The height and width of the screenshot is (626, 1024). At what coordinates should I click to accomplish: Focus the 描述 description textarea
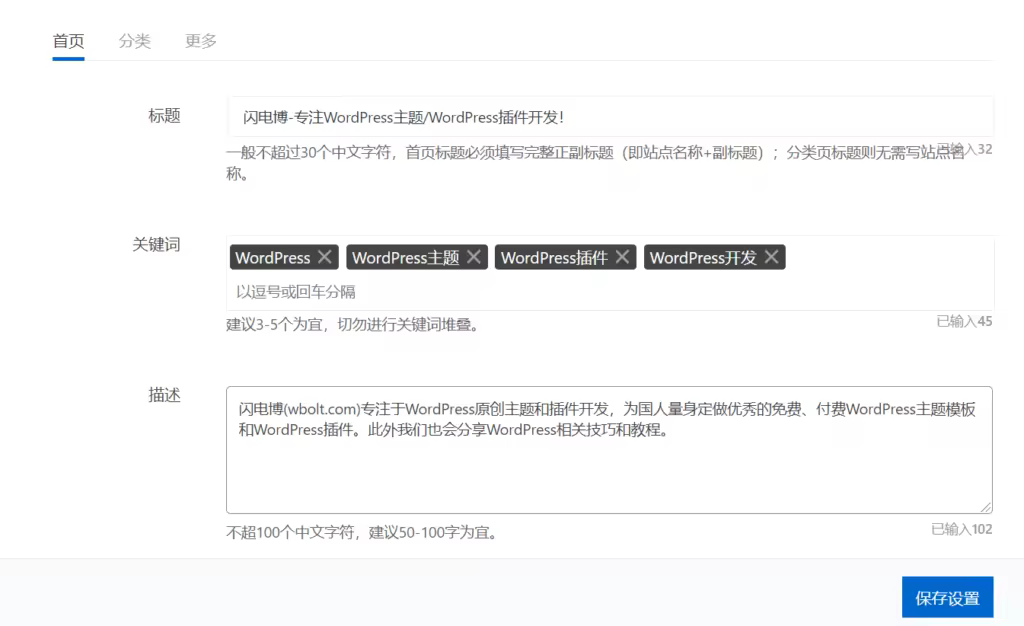pyautogui.click(x=609, y=450)
